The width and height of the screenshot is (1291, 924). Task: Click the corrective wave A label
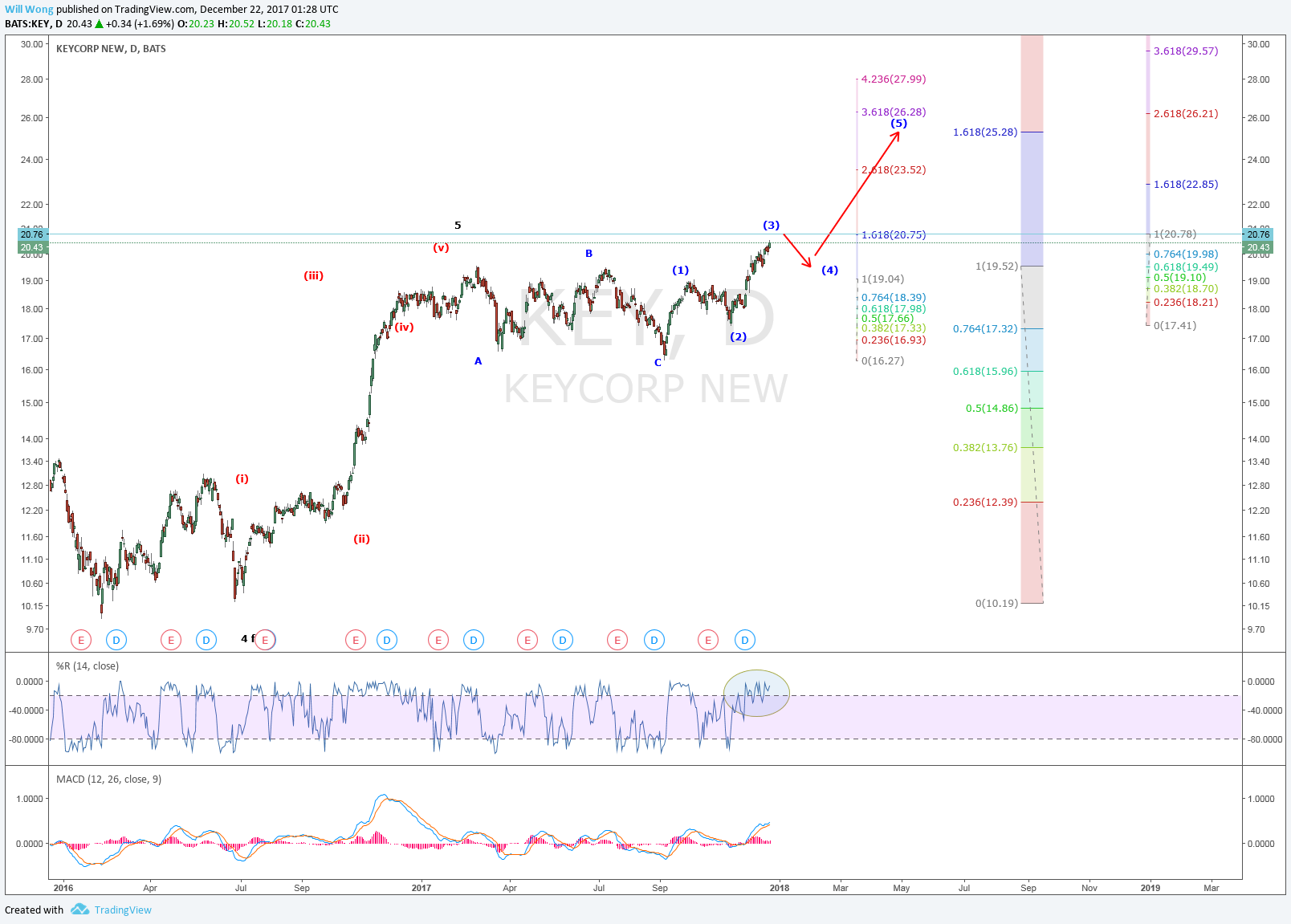click(x=478, y=361)
